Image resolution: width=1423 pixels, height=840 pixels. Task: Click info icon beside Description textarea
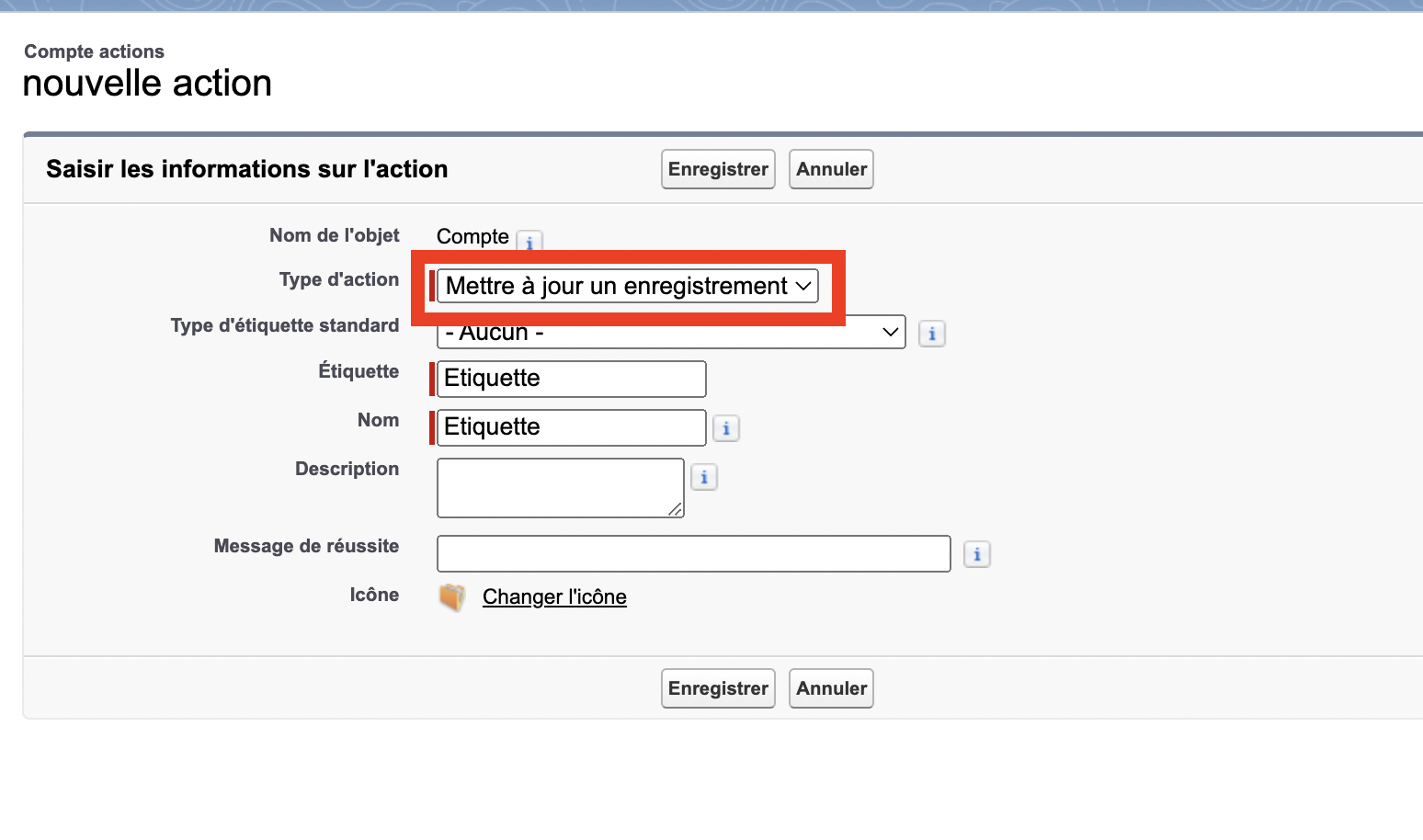coord(704,477)
